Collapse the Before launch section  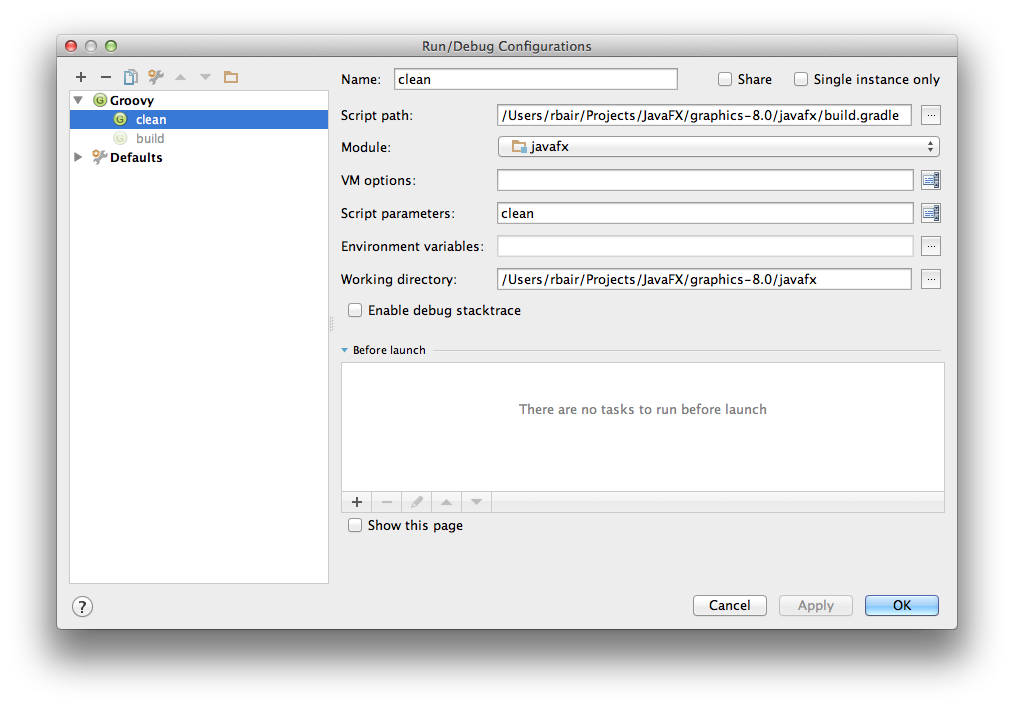tap(345, 350)
